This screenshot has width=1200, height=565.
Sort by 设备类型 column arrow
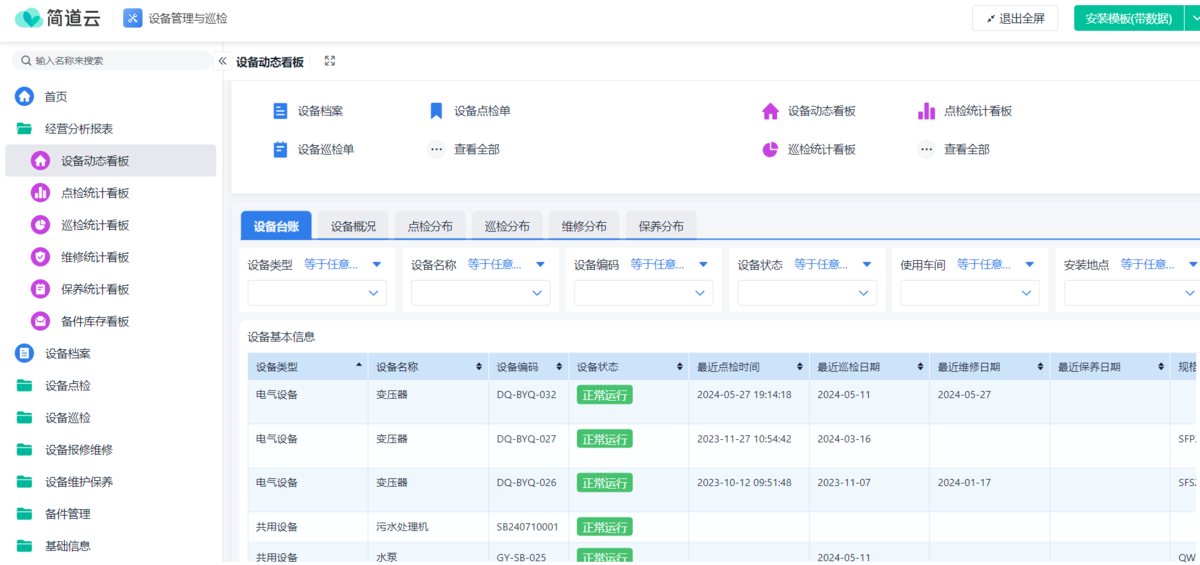point(359,367)
